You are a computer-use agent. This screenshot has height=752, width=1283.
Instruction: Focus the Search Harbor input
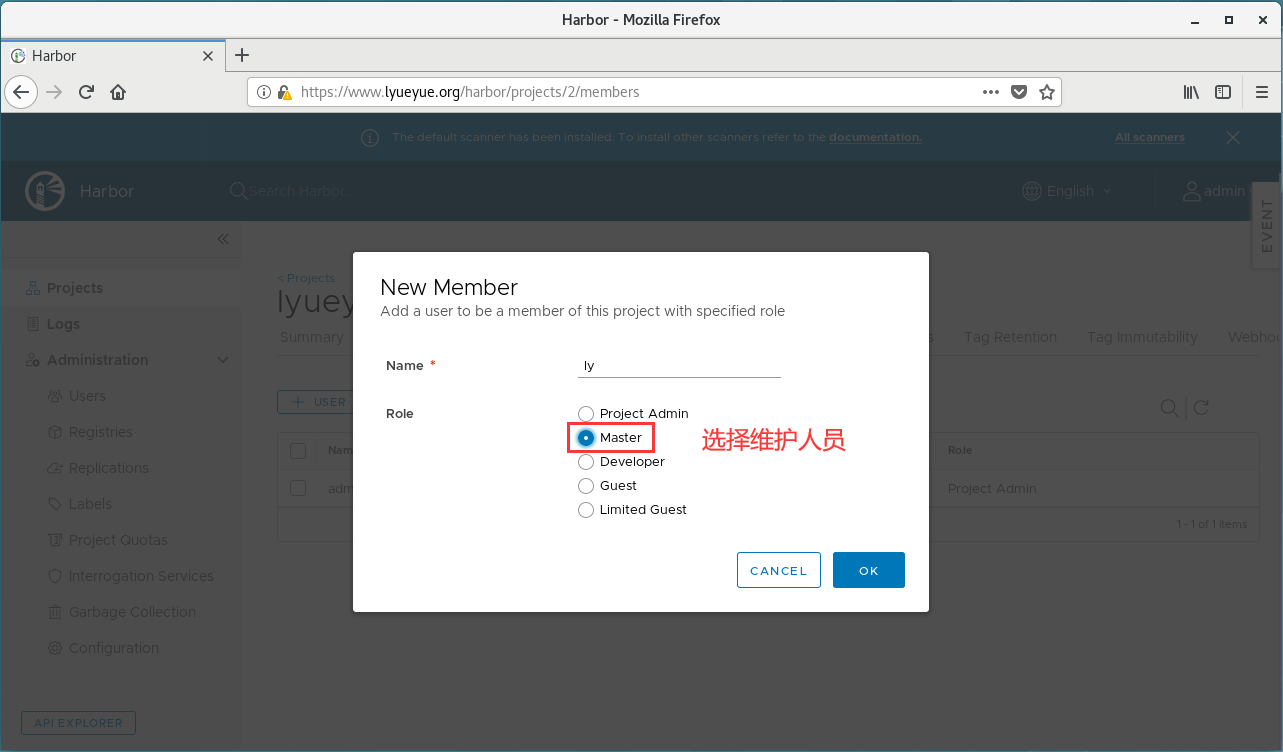coord(298,191)
